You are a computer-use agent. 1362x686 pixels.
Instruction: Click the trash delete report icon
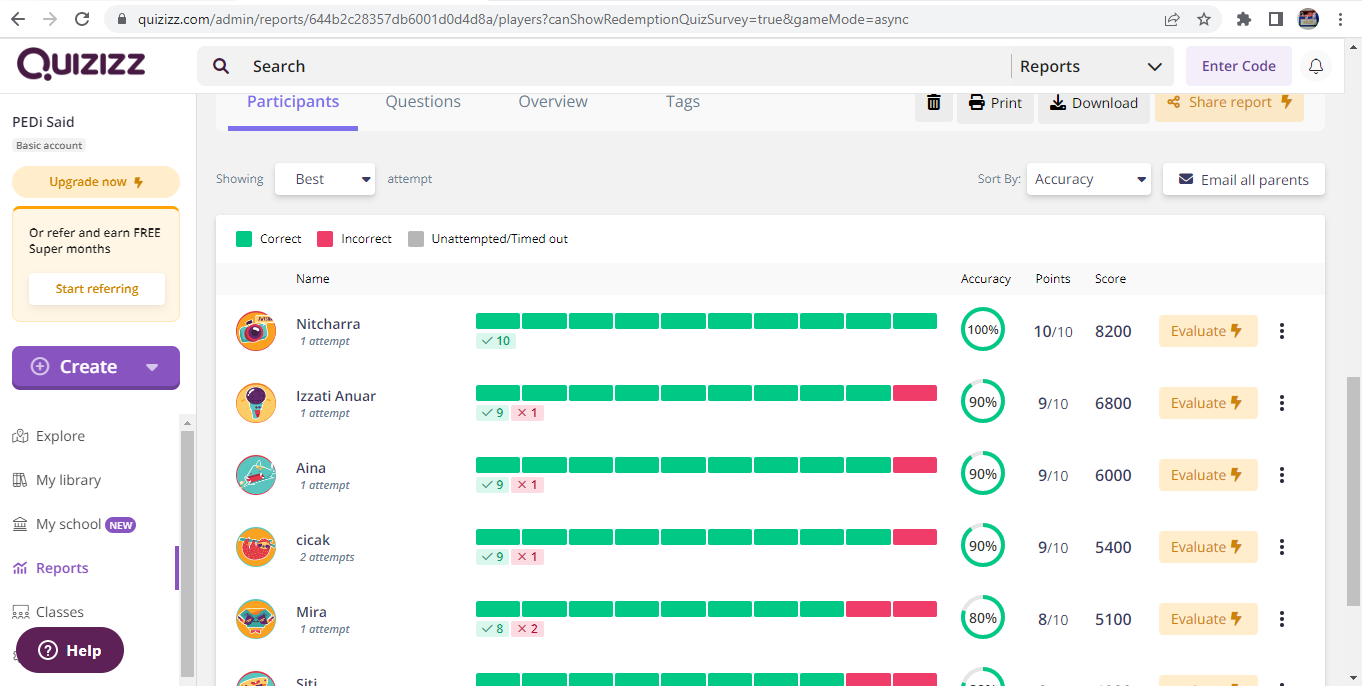point(933,102)
